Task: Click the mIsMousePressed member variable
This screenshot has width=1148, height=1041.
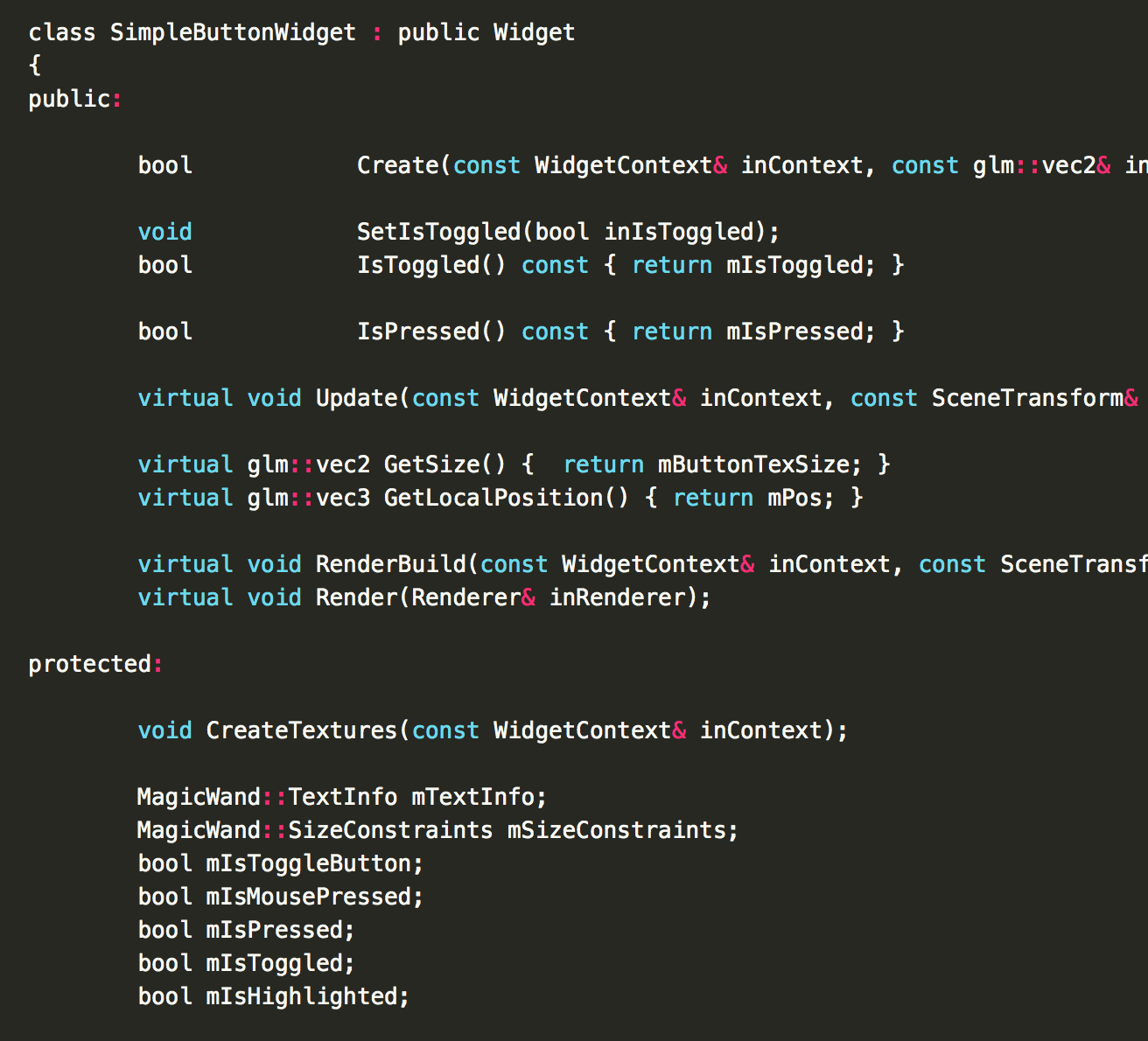Action: pos(308,897)
